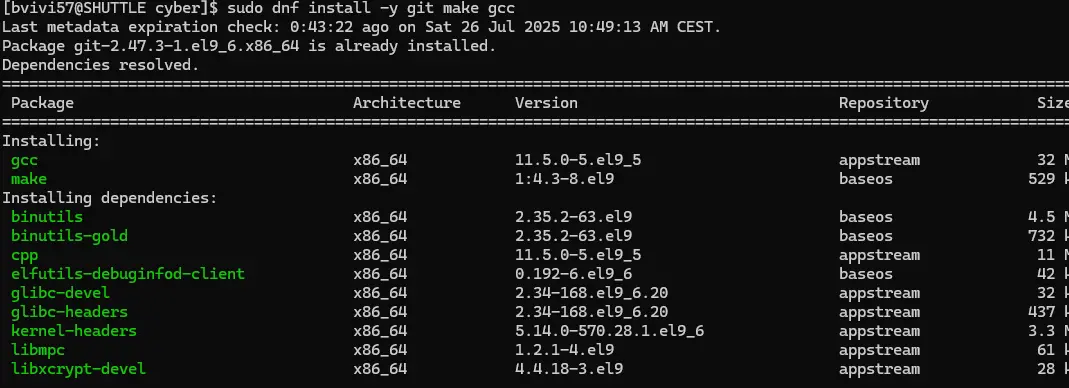Click glibc-headers package name
Viewport: 1069px width, 388px height.
70,312
